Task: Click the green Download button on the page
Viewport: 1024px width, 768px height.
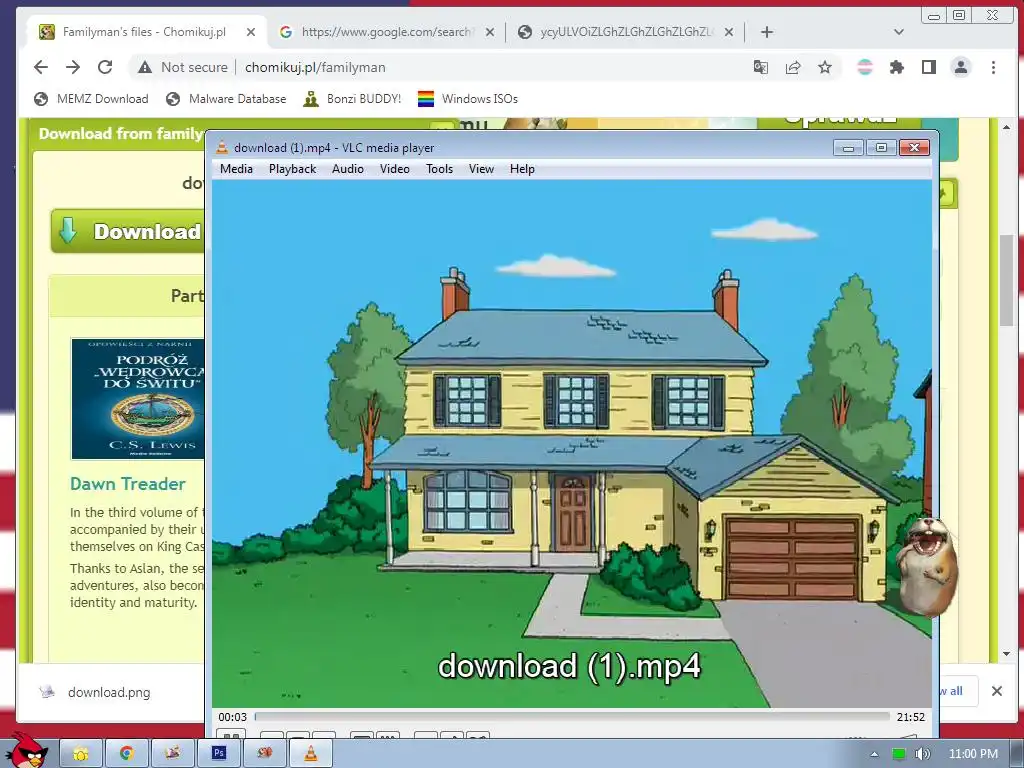Action: pyautogui.click(x=128, y=231)
